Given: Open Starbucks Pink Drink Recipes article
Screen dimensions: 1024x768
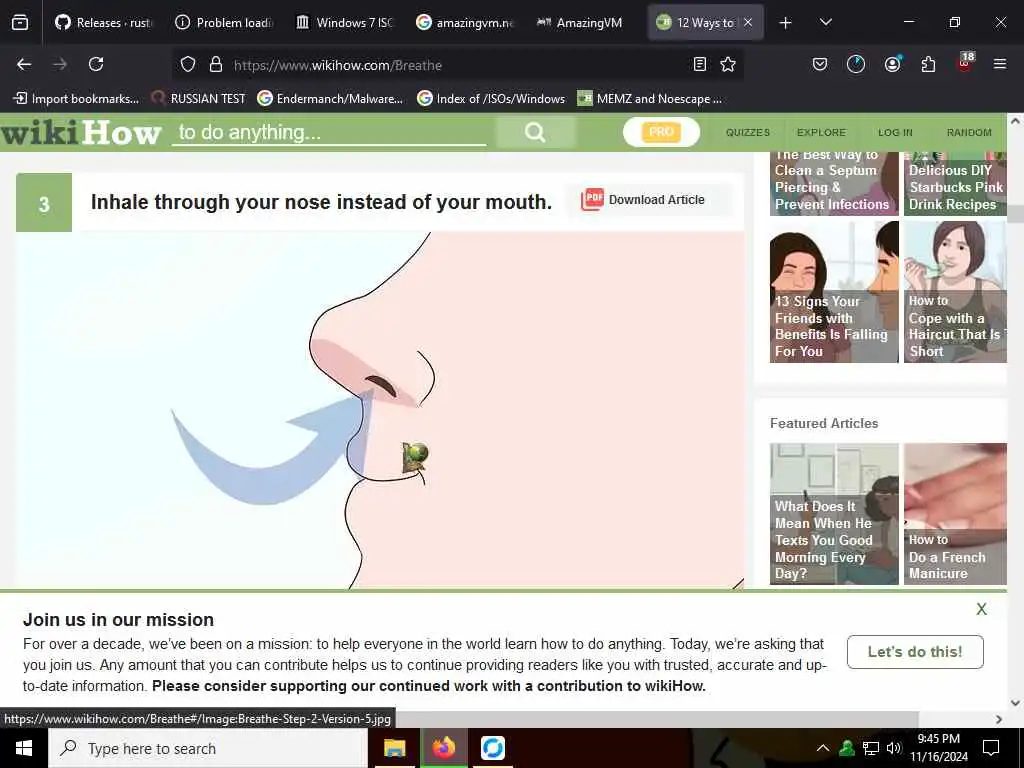Looking at the screenshot, I should (x=955, y=184).
